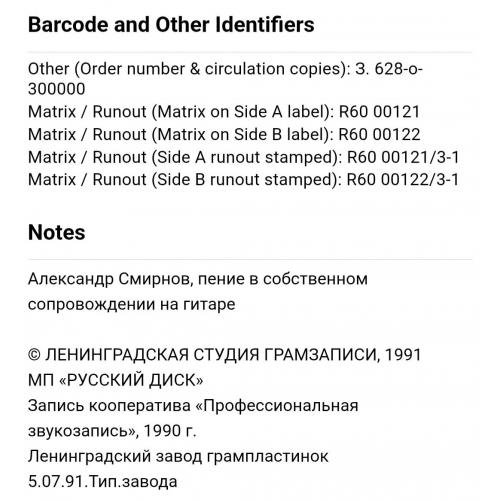
Task: Click the Barcode and Other Identifiers heading
Action: coord(171,25)
